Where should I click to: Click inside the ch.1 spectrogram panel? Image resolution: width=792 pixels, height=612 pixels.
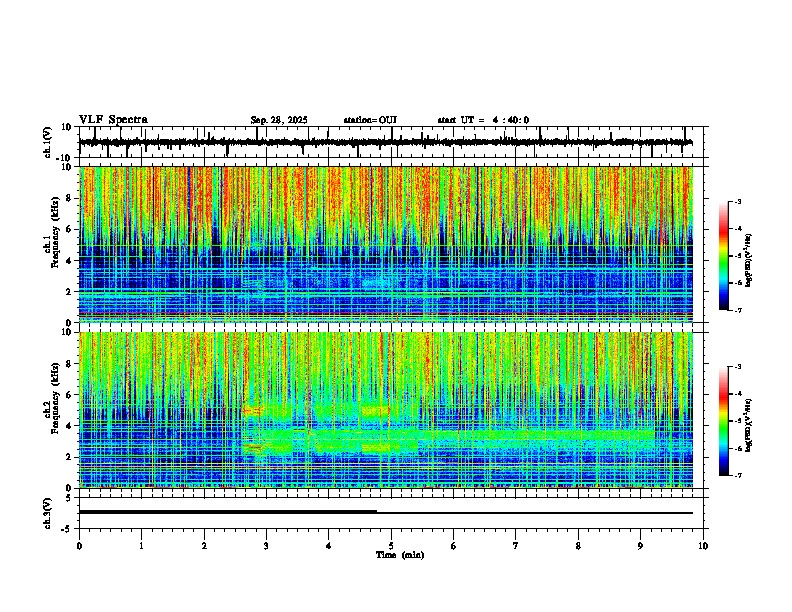(x=386, y=244)
